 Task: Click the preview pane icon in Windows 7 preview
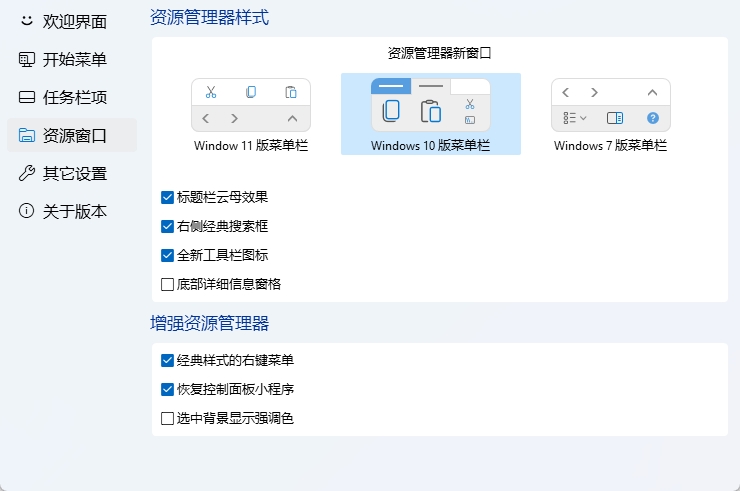tap(615, 118)
